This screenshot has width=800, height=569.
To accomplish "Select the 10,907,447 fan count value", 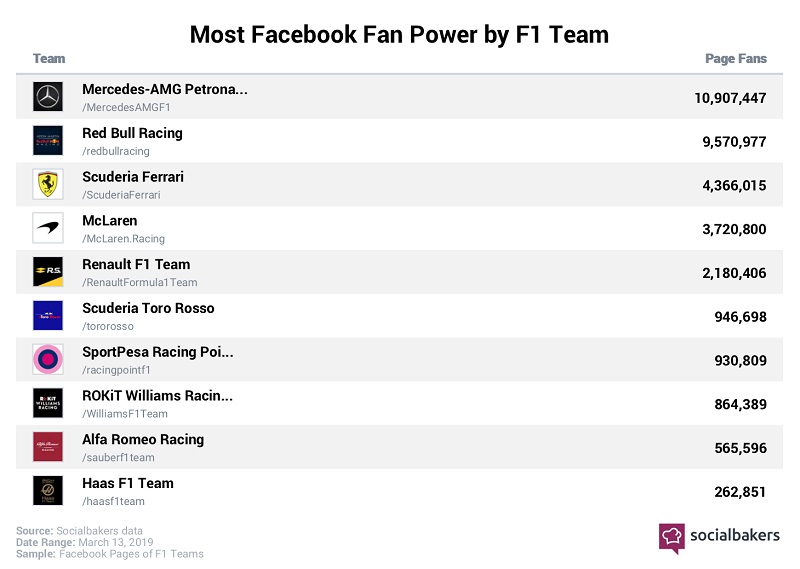I will coord(730,98).
